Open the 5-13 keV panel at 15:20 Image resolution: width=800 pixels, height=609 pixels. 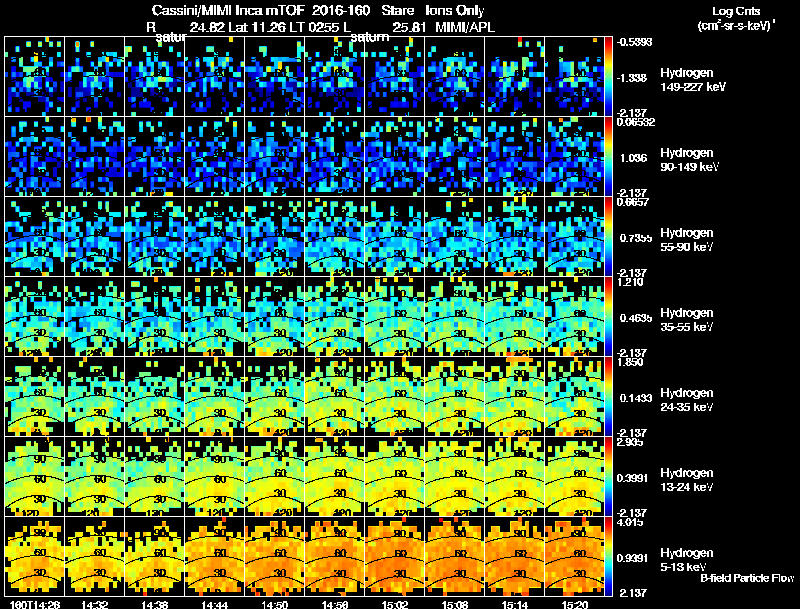tap(575, 556)
